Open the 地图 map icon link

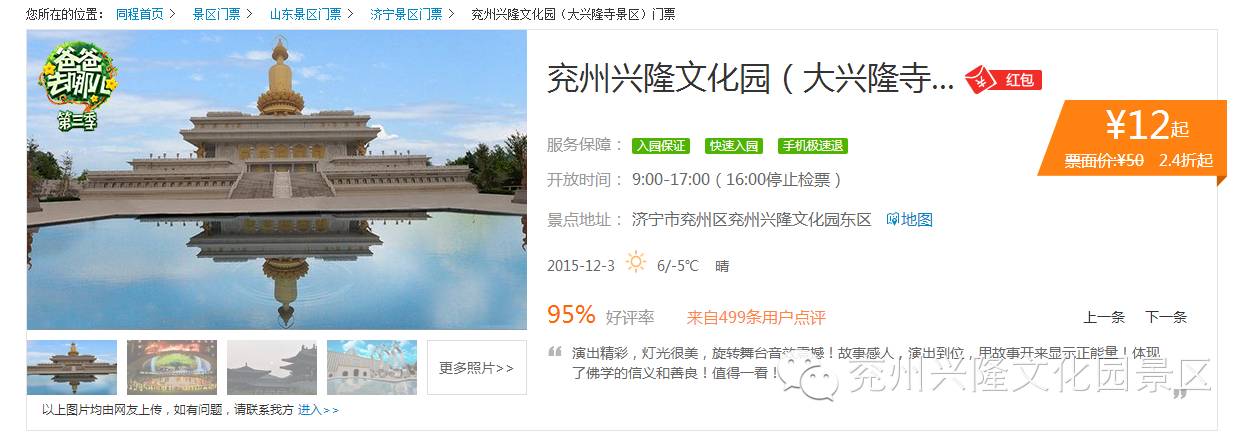coord(909,219)
